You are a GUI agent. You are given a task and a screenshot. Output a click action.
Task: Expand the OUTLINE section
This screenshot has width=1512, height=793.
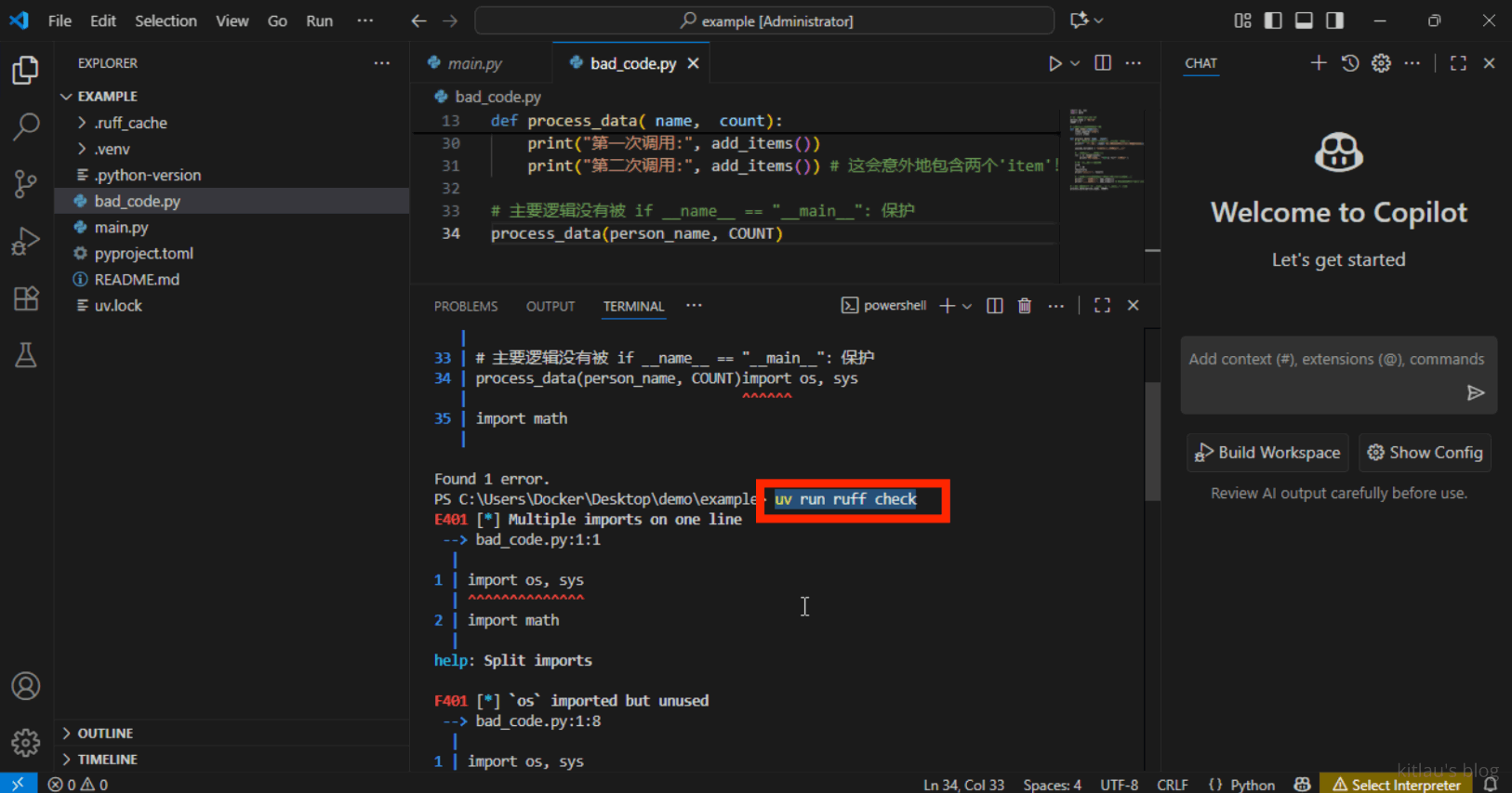coord(104,734)
